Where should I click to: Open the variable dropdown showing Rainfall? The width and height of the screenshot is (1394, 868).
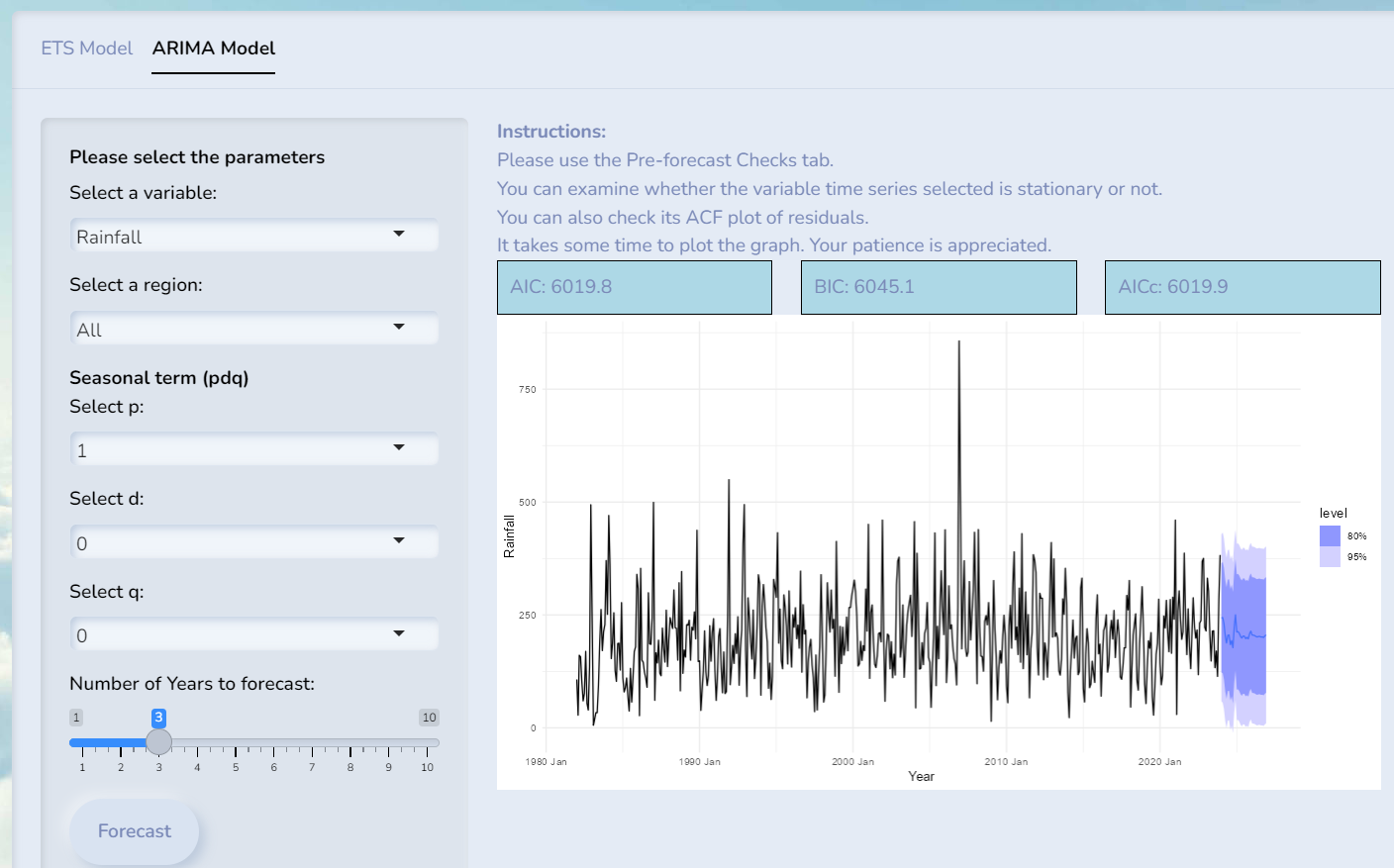(x=253, y=237)
